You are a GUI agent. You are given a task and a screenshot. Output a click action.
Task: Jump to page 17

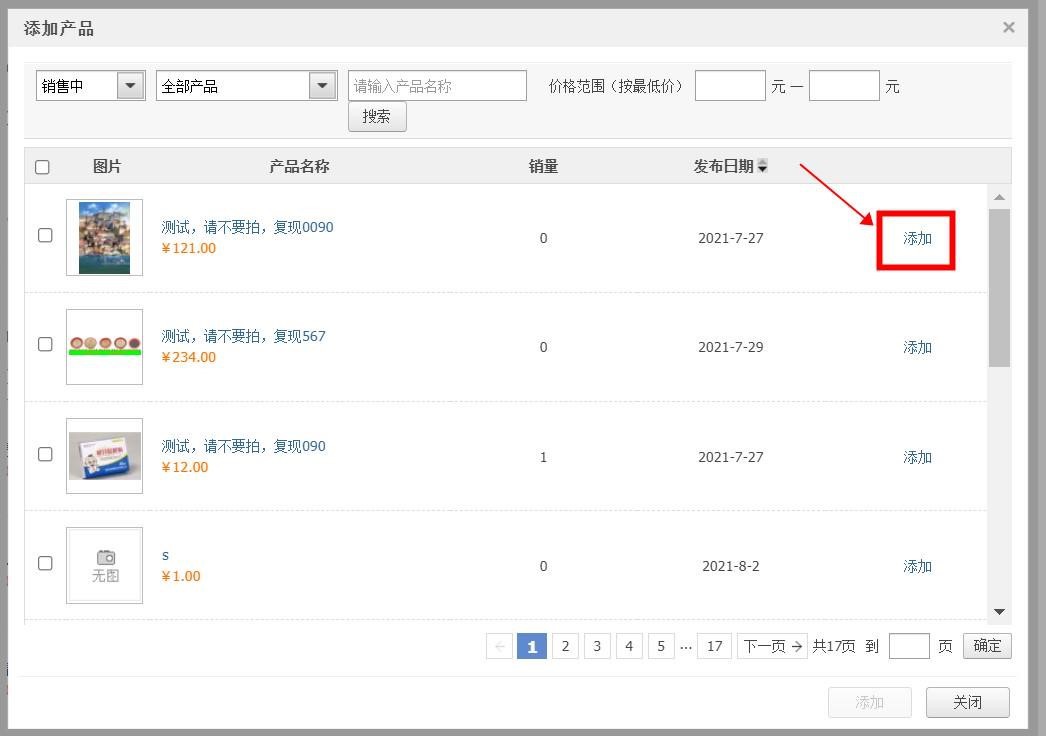(x=714, y=646)
